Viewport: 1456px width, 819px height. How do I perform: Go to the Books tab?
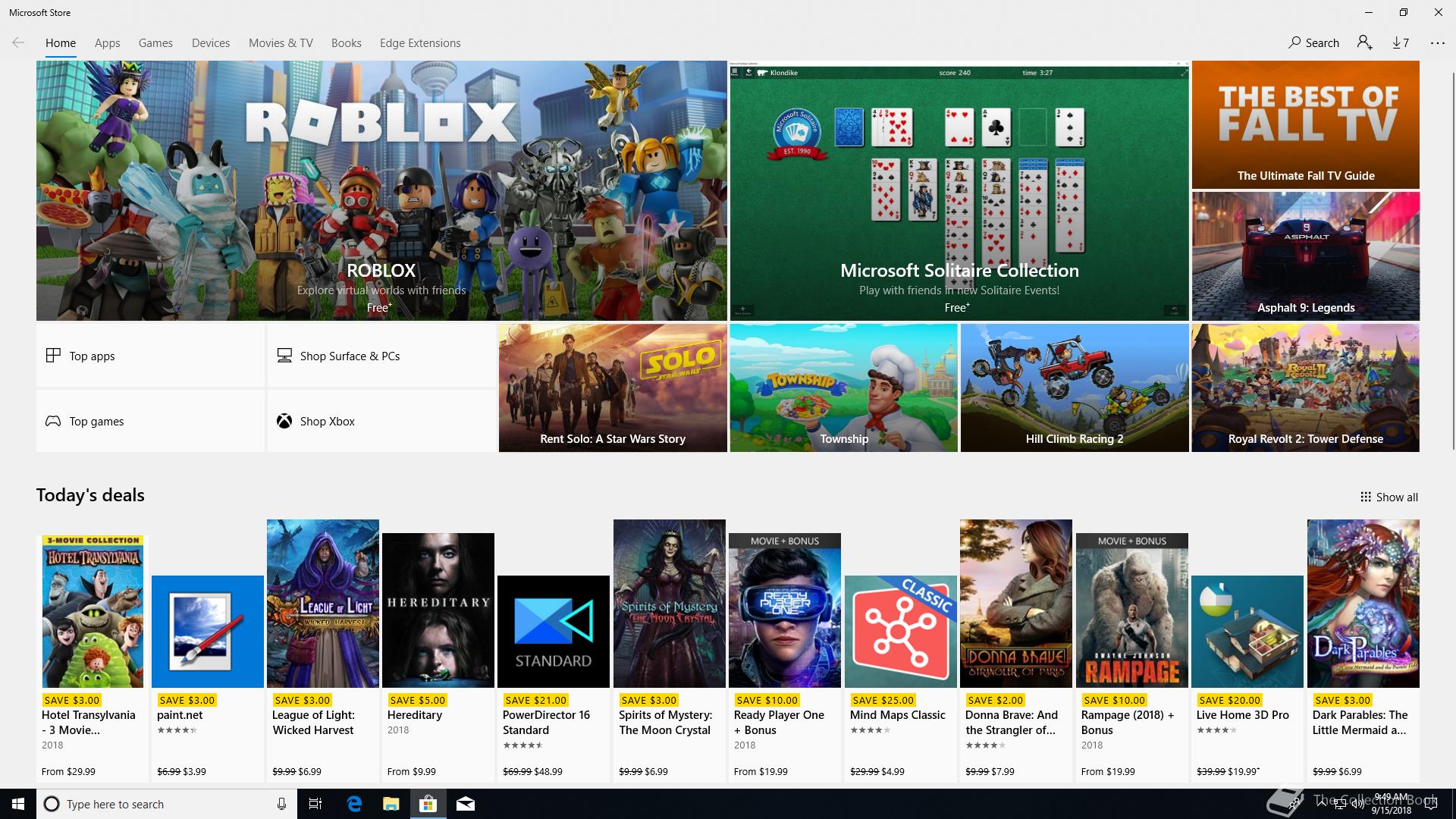point(346,42)
